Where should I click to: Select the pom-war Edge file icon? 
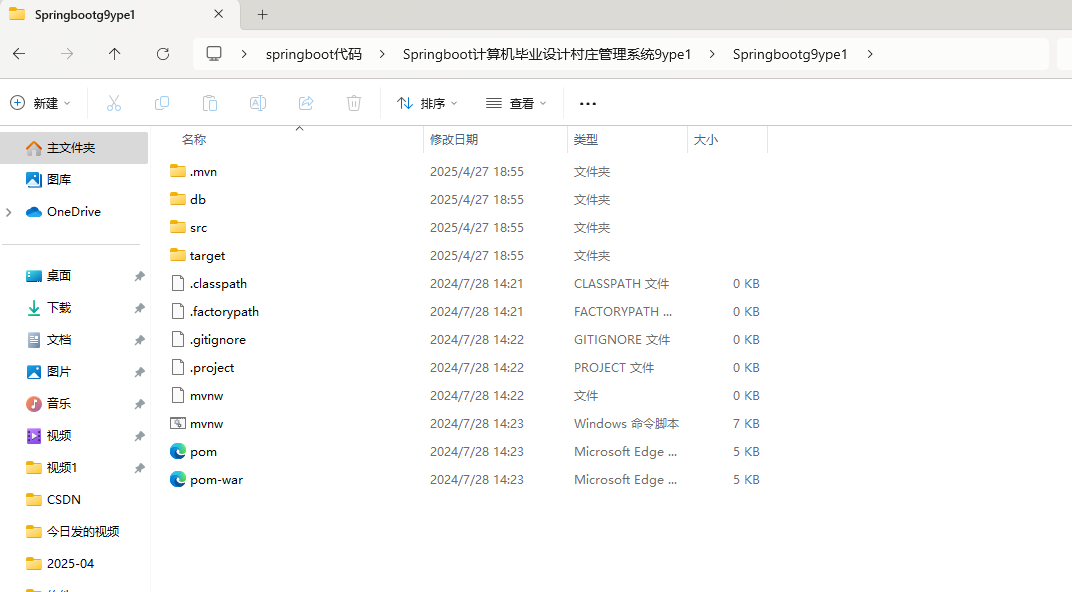(178, 479)
